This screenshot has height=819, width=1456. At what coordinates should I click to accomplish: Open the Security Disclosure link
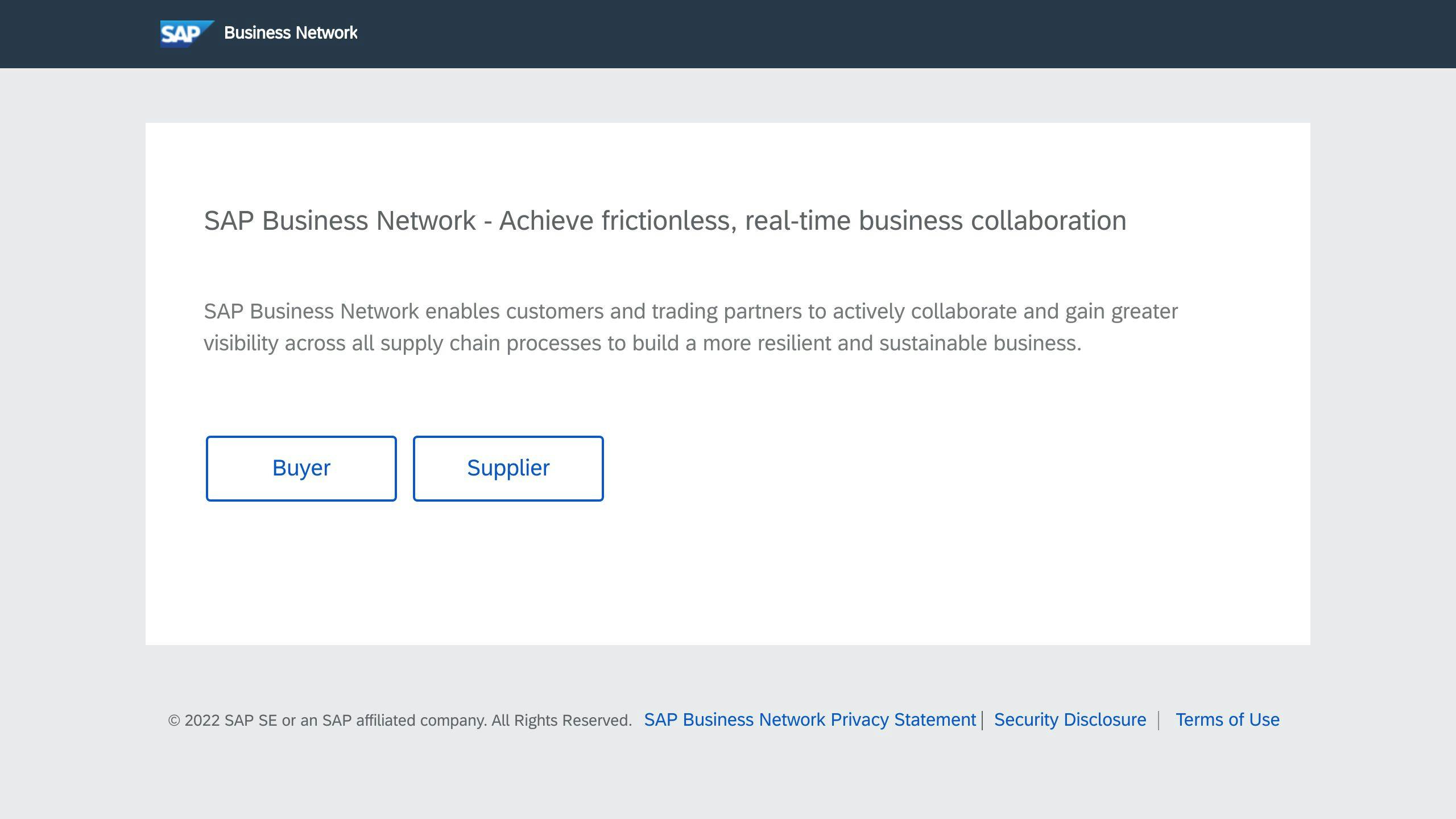1070,719
